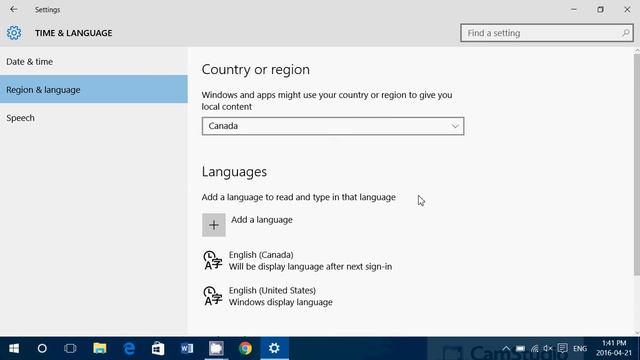640x360 pixels.
Task: Click the scrollbar down arrow
Action: pyautogui.click(x=637, y=333)
